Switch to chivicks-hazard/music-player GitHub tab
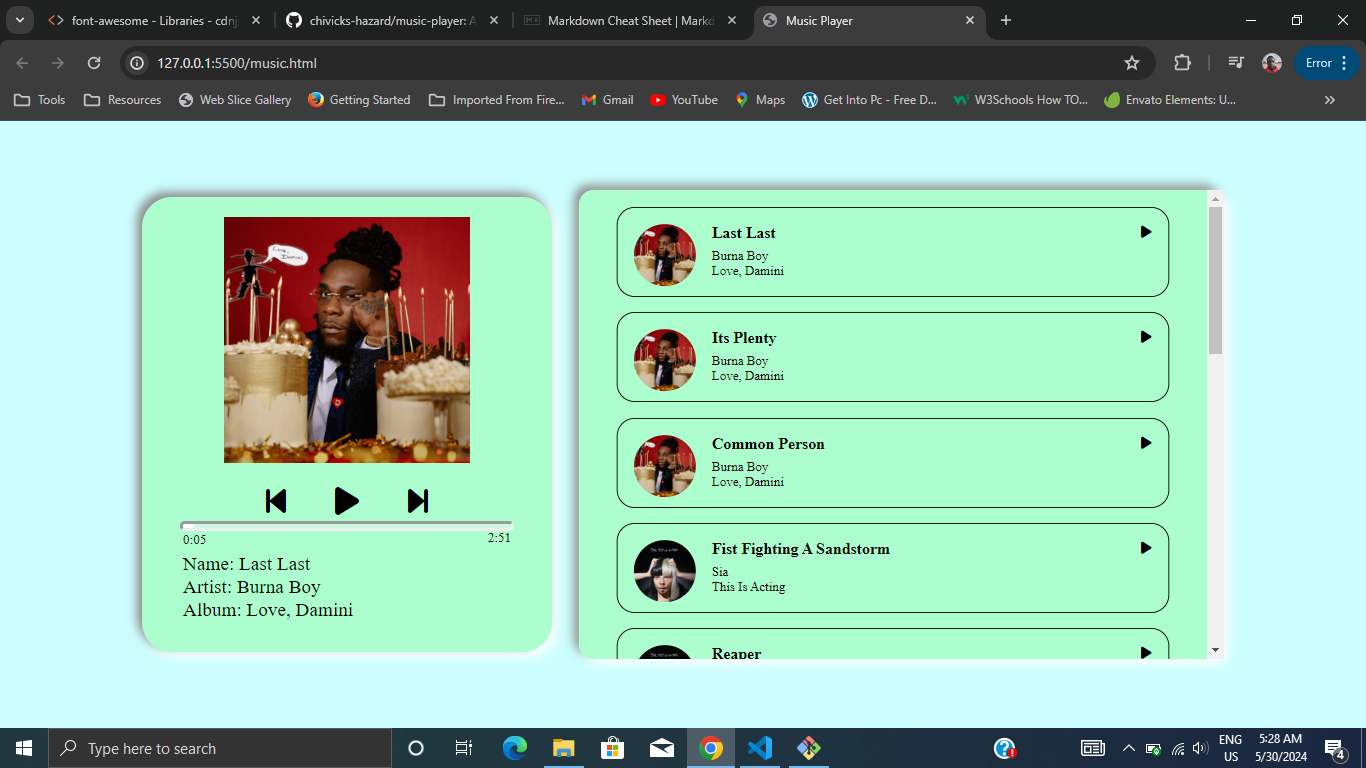Screen dimensions: 1366x768 coord(392,20)
